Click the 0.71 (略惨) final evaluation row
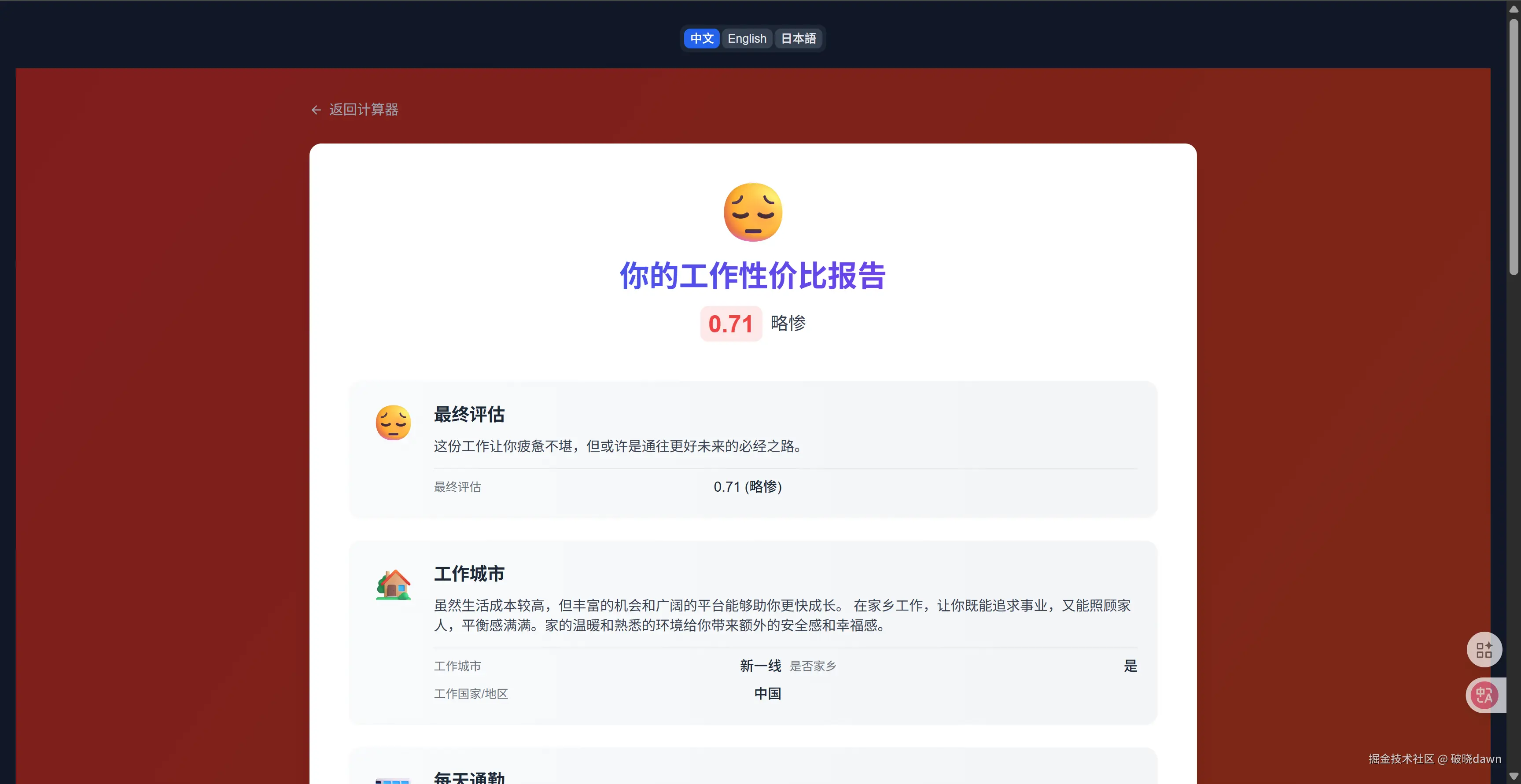This screenshot has height=784, width=1521. pyautogui.click(x=747, y=486)
